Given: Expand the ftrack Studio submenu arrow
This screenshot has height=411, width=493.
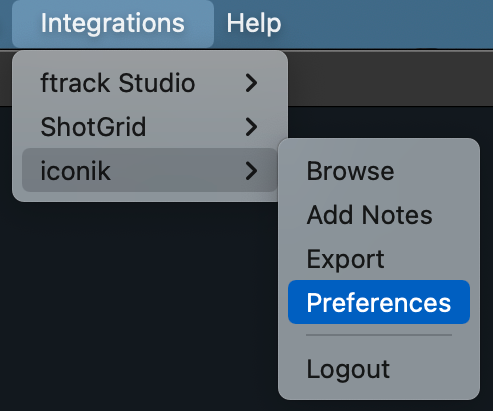Looking at the screenshot, I should (x=251, y=83).
